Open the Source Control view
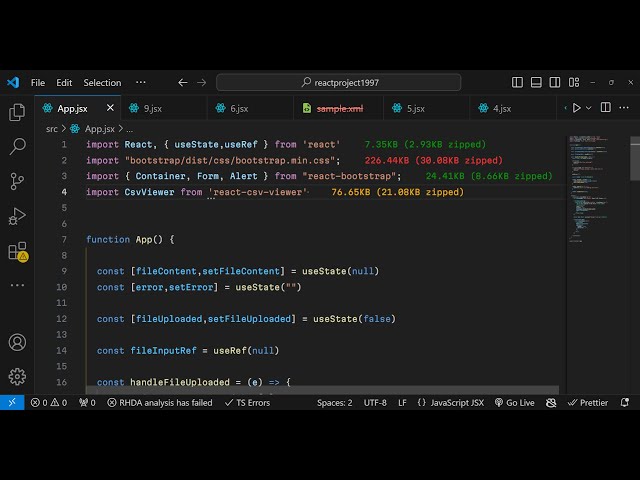 tap(17, 181)
